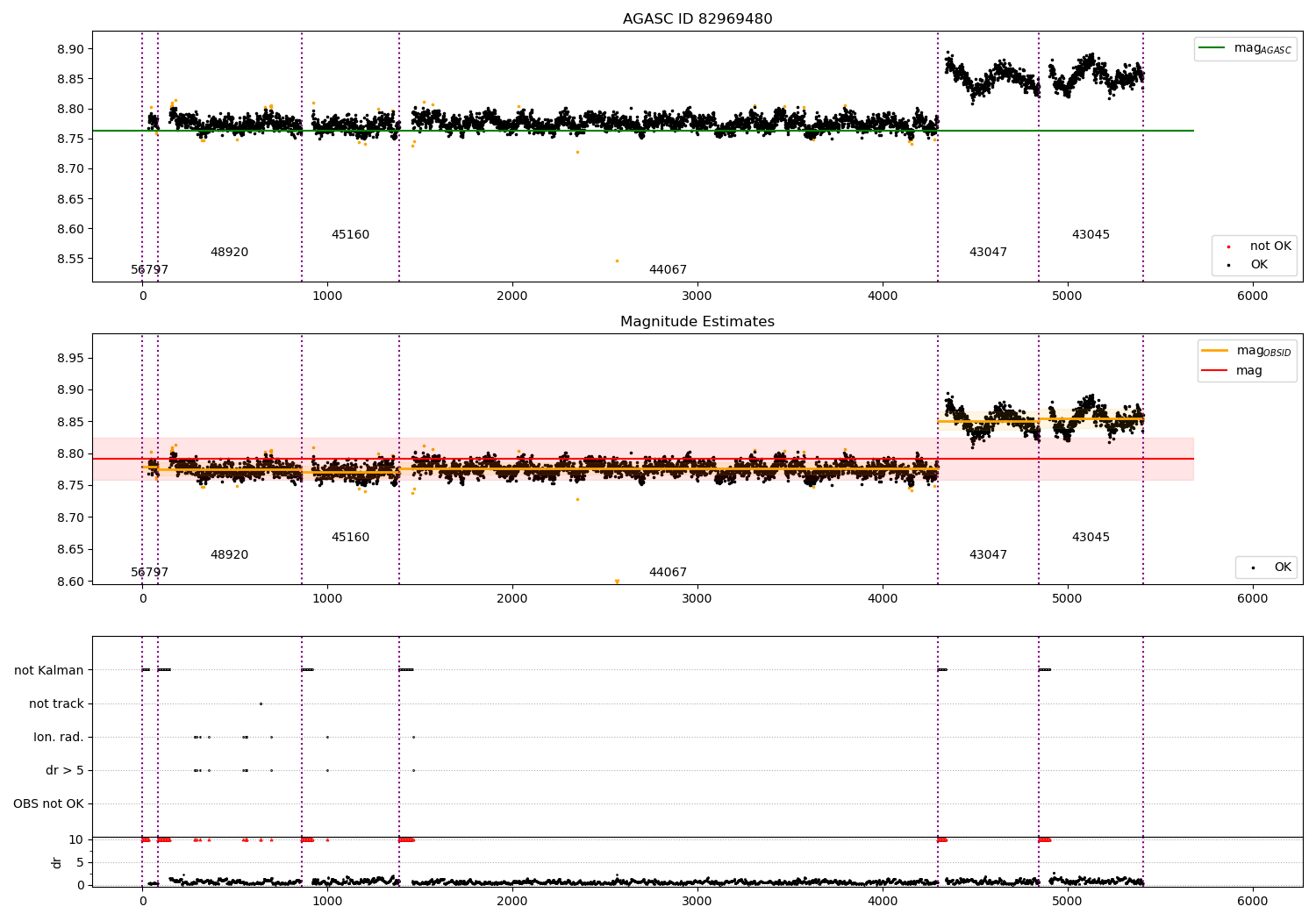Click obsid label 56797 in top plot
Image resolution: width=1316 pixels, height=921 pixels.
[150, 270]
